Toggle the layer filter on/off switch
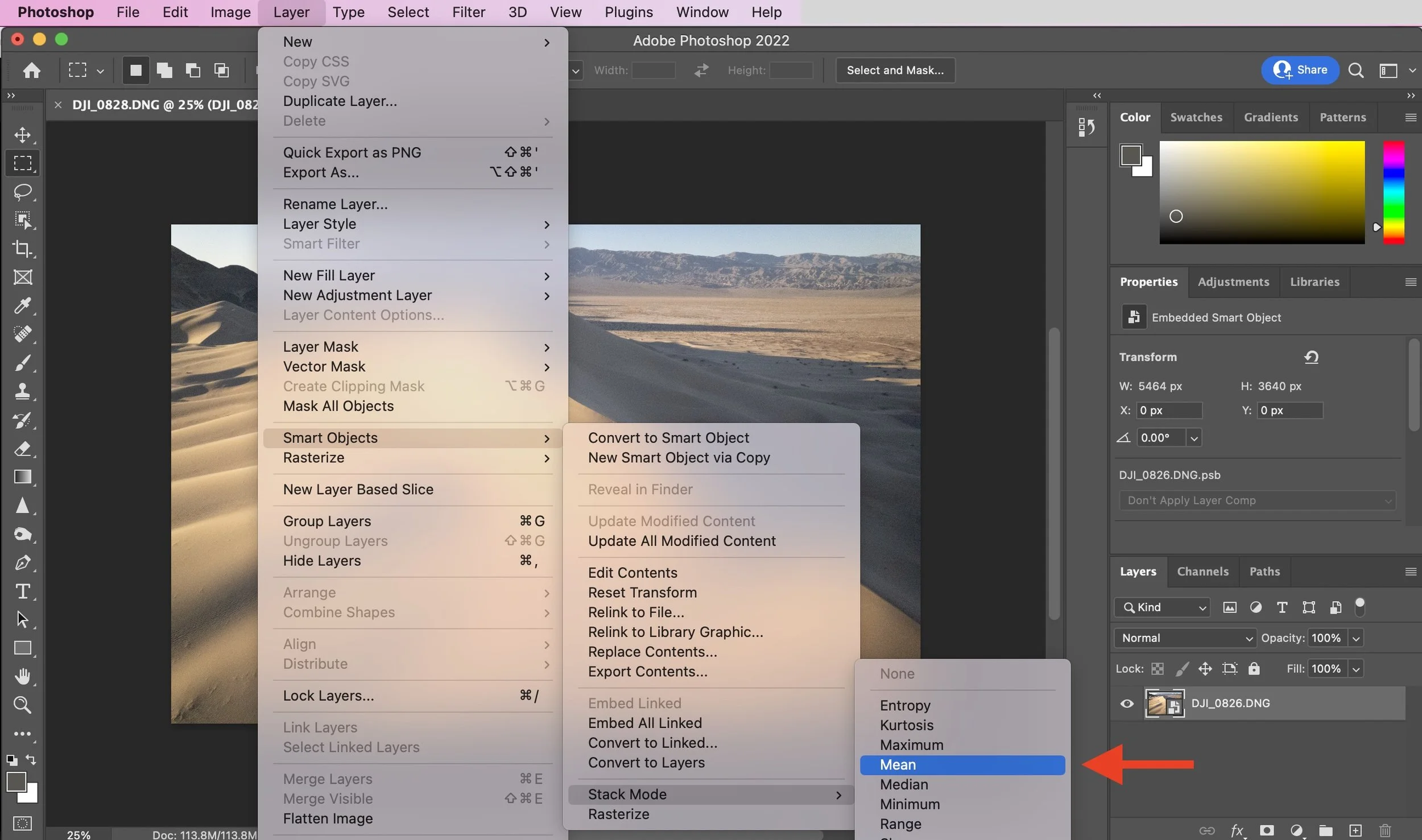 point(1360,607)
